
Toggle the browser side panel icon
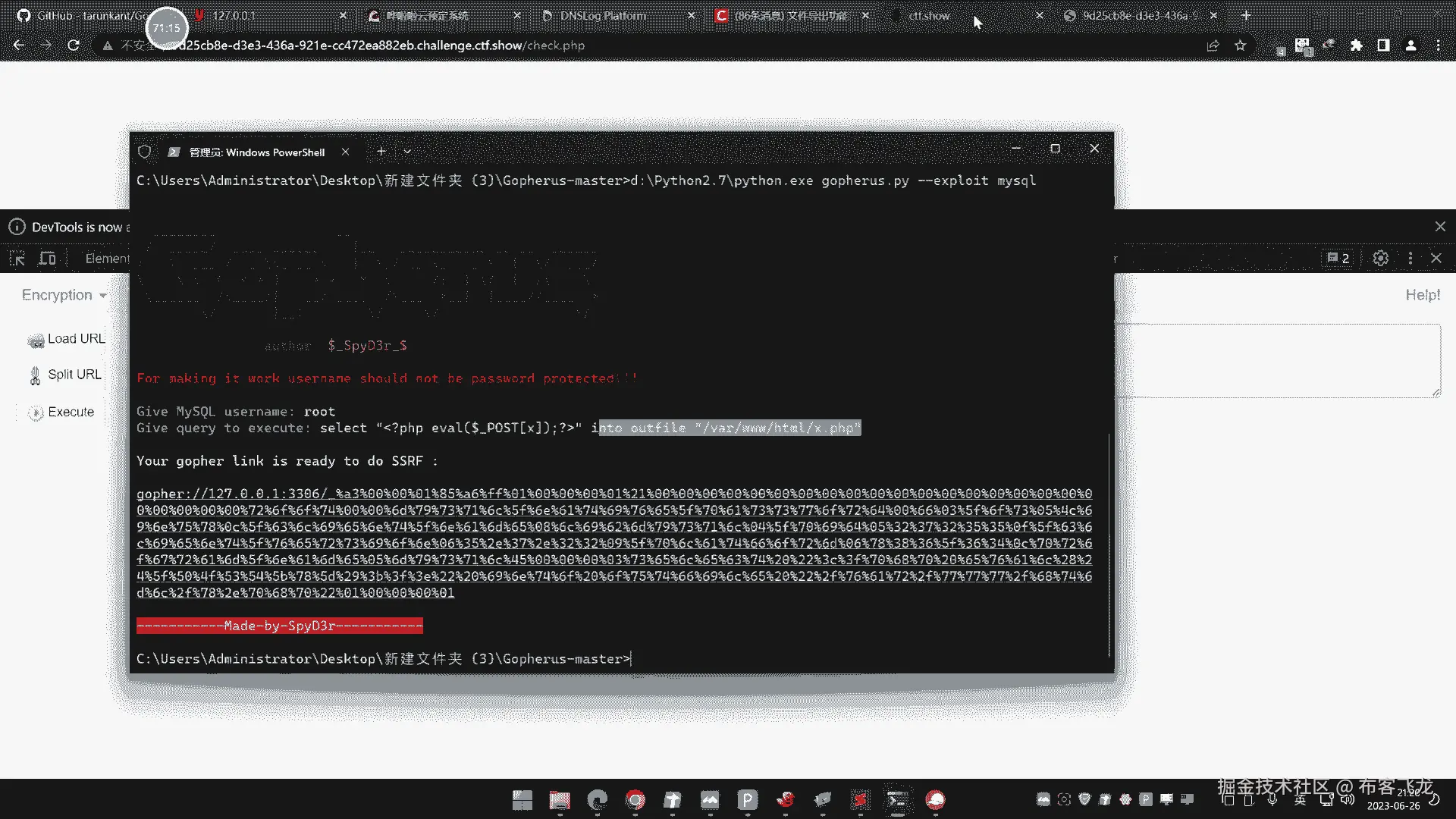coord(1383,45)
